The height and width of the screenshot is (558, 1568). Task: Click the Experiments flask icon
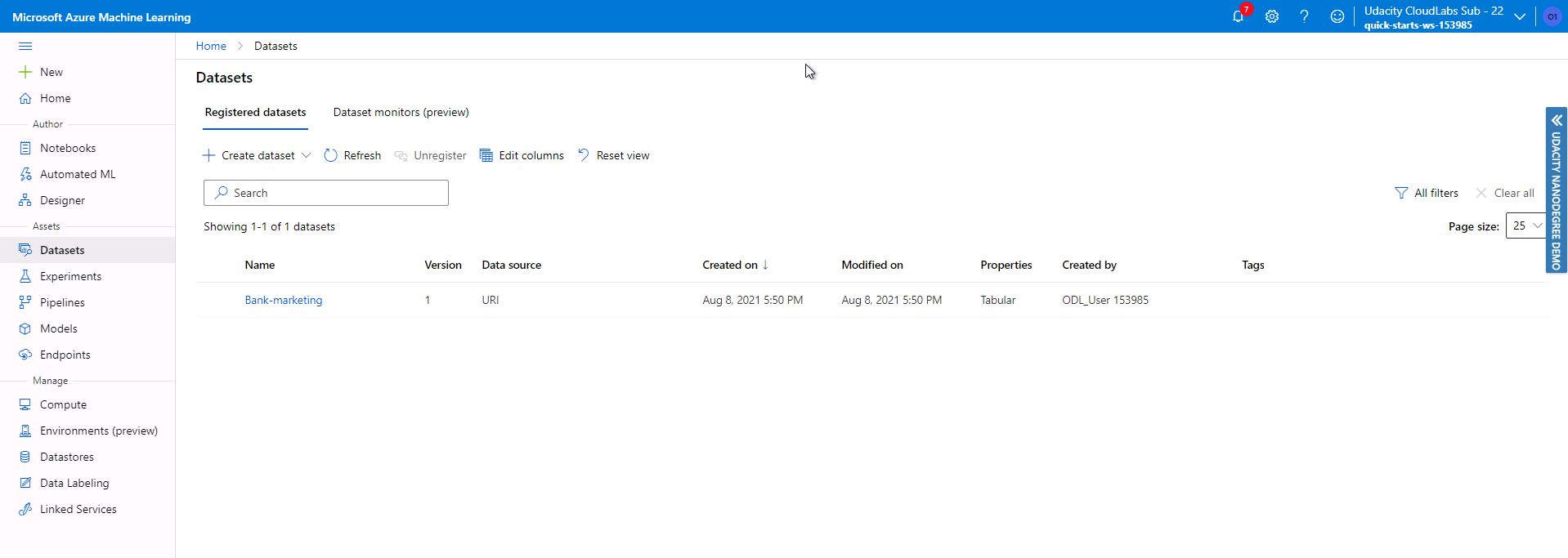[25, 276]
